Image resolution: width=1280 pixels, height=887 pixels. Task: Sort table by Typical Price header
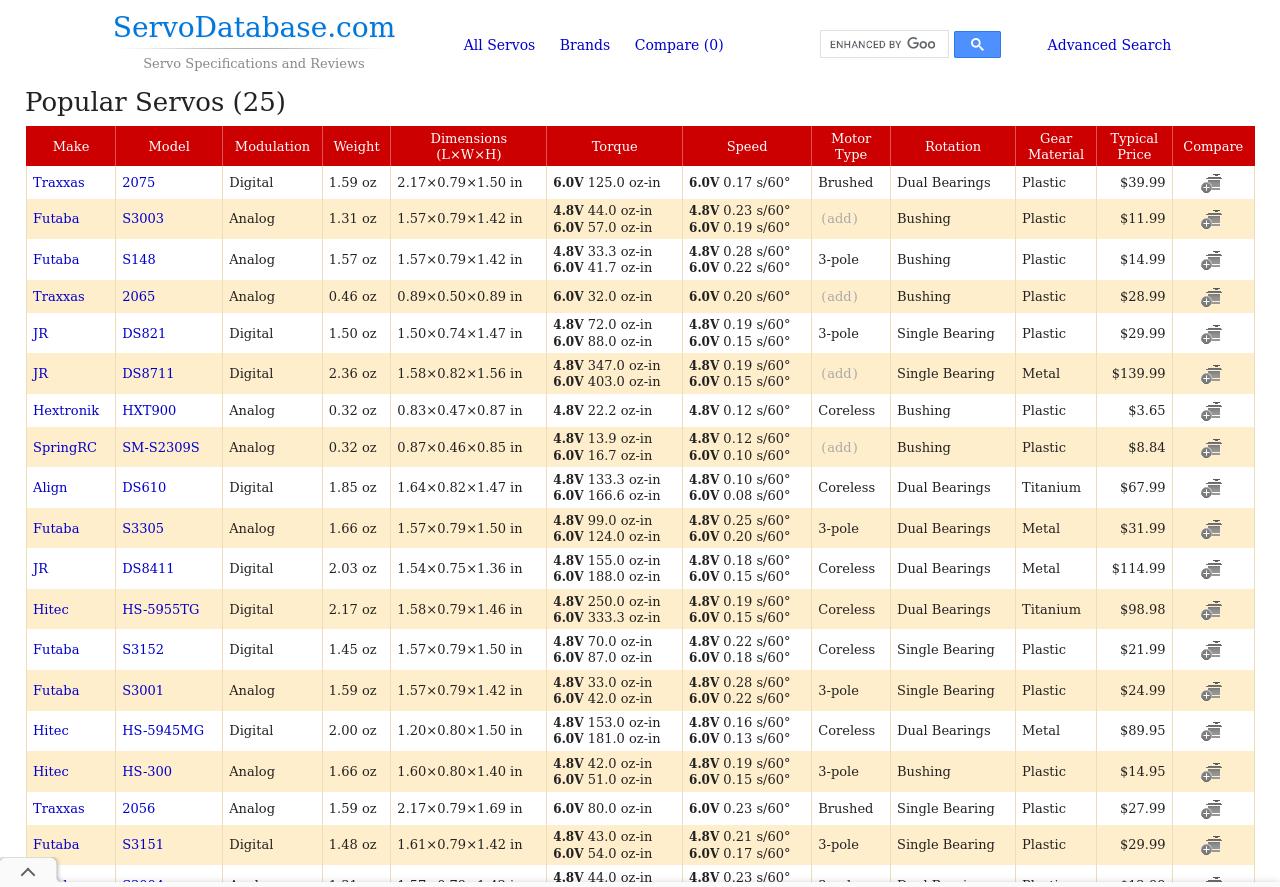tap(1133, 146)
